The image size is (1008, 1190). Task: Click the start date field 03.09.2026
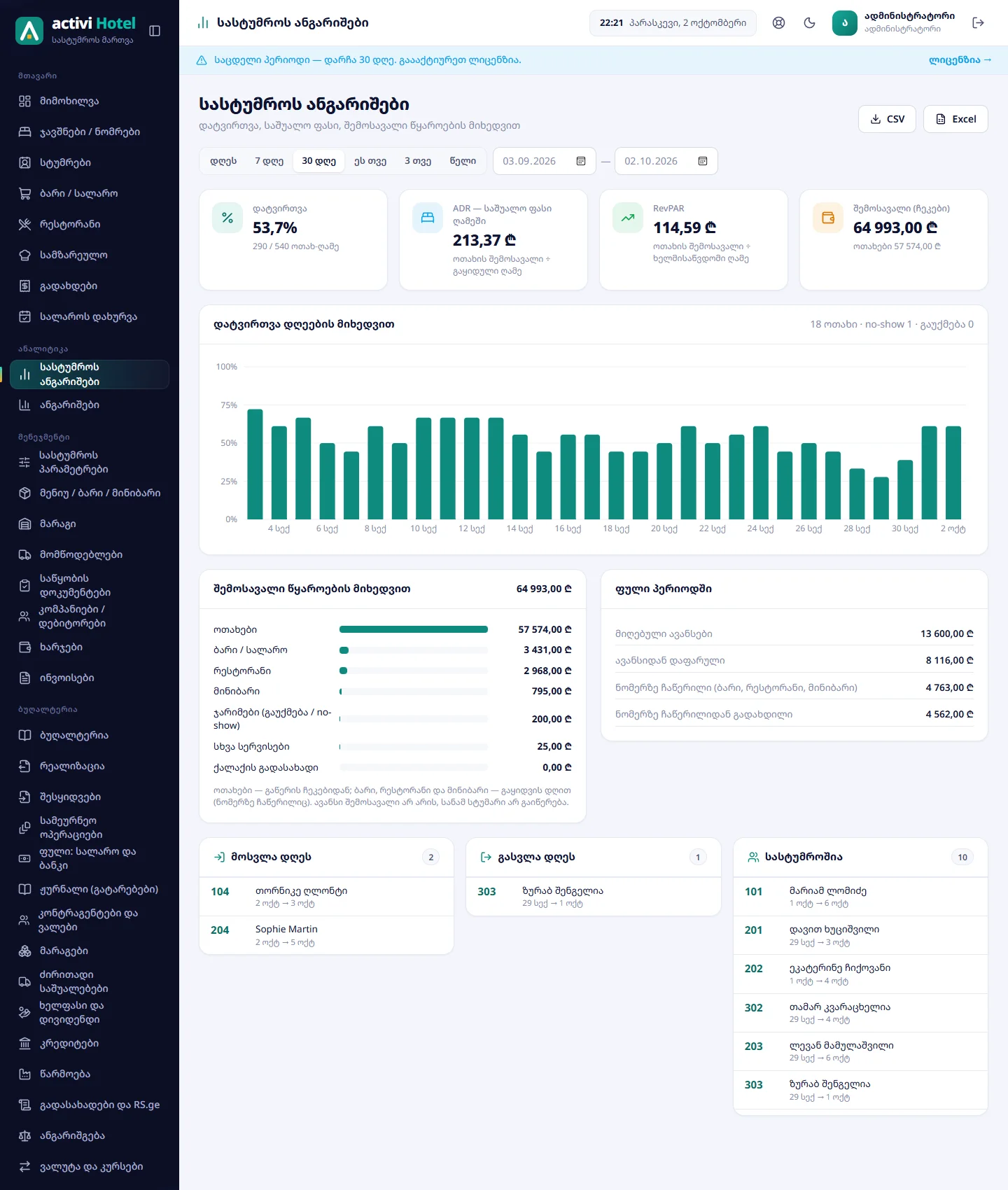545,161
